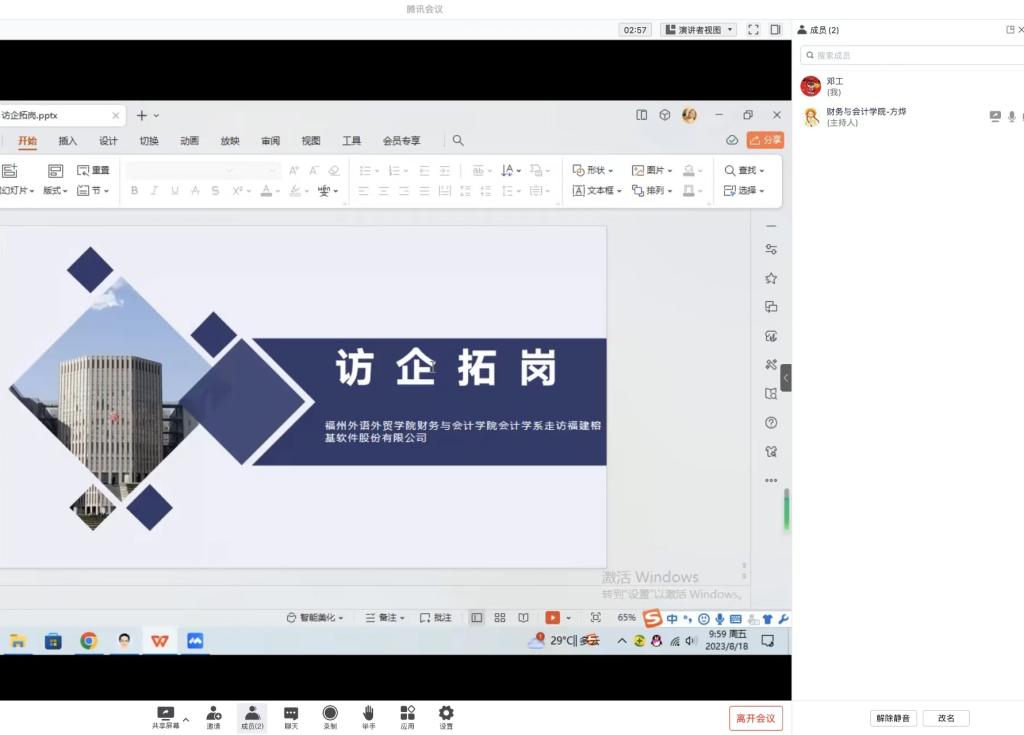Click the font color swatch in ribbon
The height and width of the screenshot is (735, 1024).
pyautogui.click(x=267, y=191)
